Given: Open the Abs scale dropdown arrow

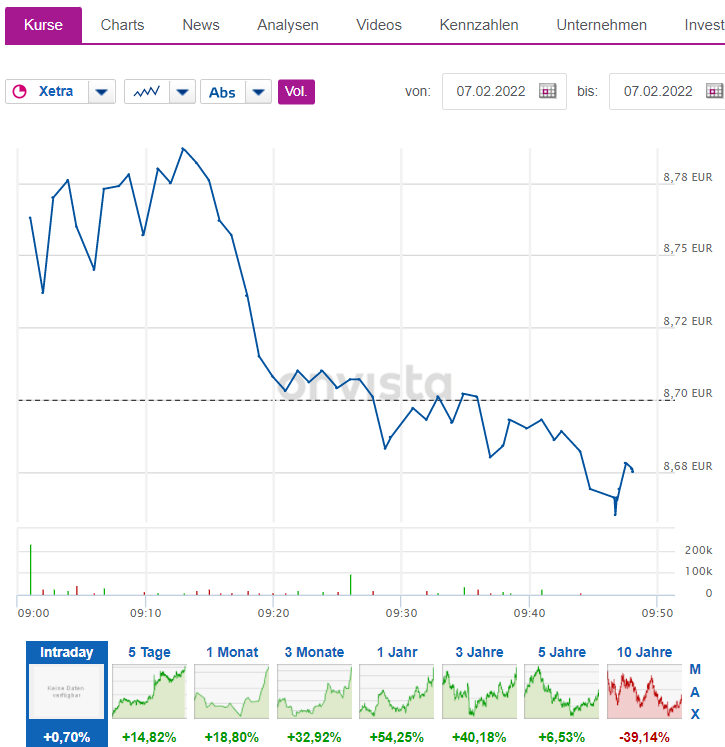Looking at the screenshot, I should [259, 92].
